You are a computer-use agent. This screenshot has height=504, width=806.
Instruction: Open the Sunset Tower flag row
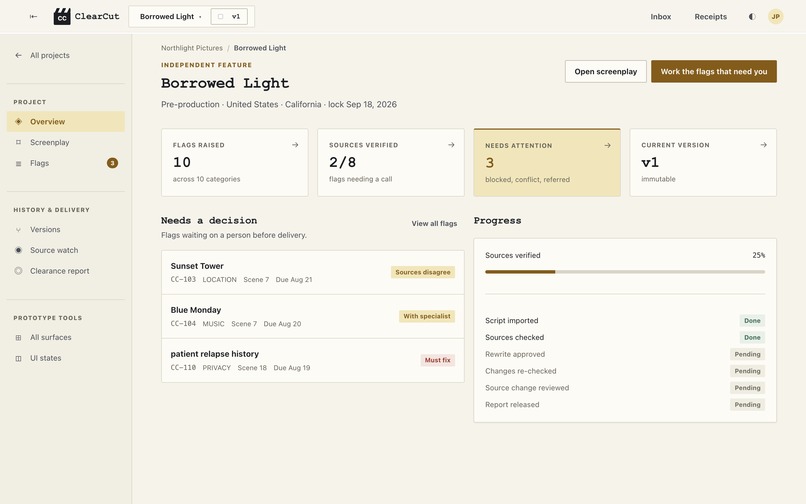(313, 272)
